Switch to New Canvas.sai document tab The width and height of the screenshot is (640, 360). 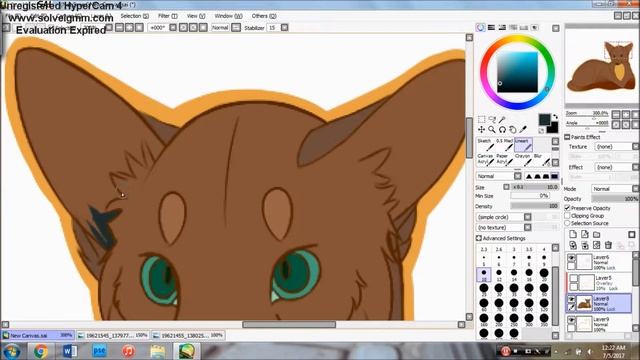[x=38, y=335]
